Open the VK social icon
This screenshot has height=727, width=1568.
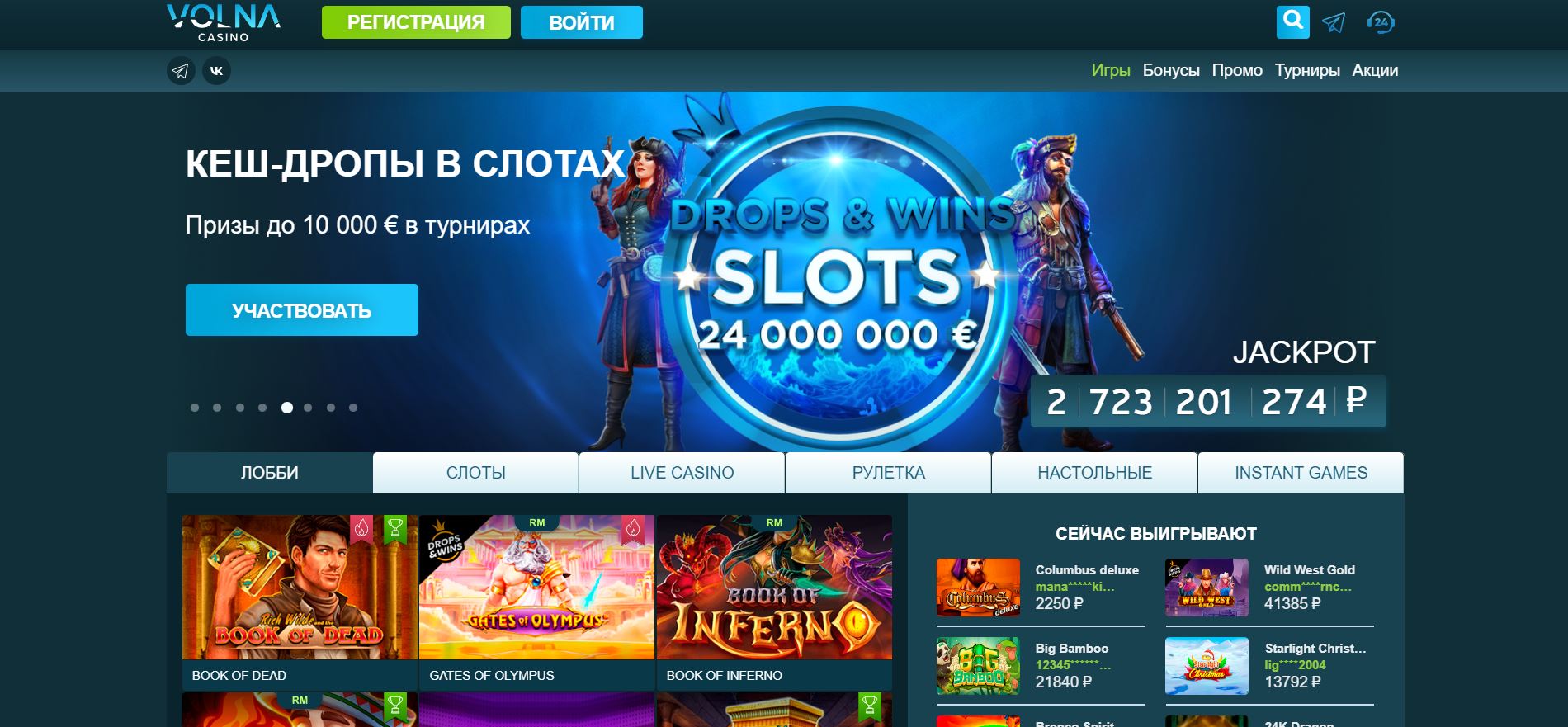[x=217, y=71]
